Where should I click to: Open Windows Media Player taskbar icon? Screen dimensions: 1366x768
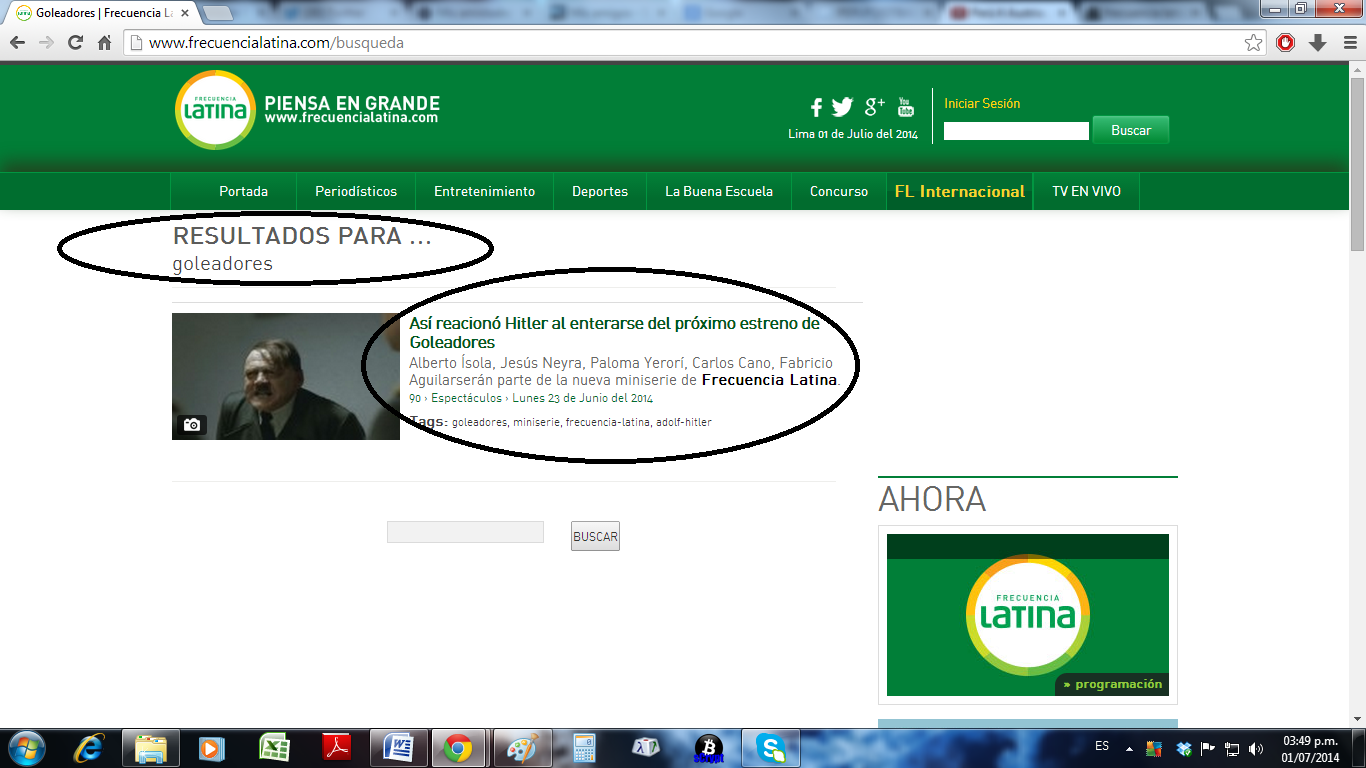(x=212, y=748)
